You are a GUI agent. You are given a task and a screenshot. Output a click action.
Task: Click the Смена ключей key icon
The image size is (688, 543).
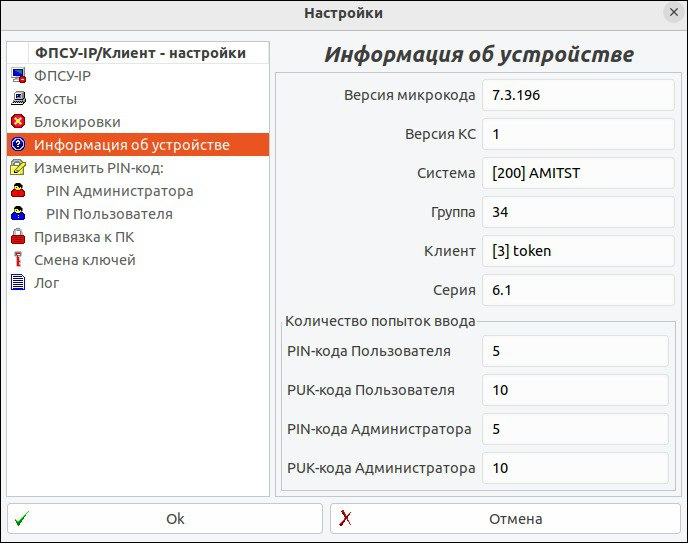(18, 260)
